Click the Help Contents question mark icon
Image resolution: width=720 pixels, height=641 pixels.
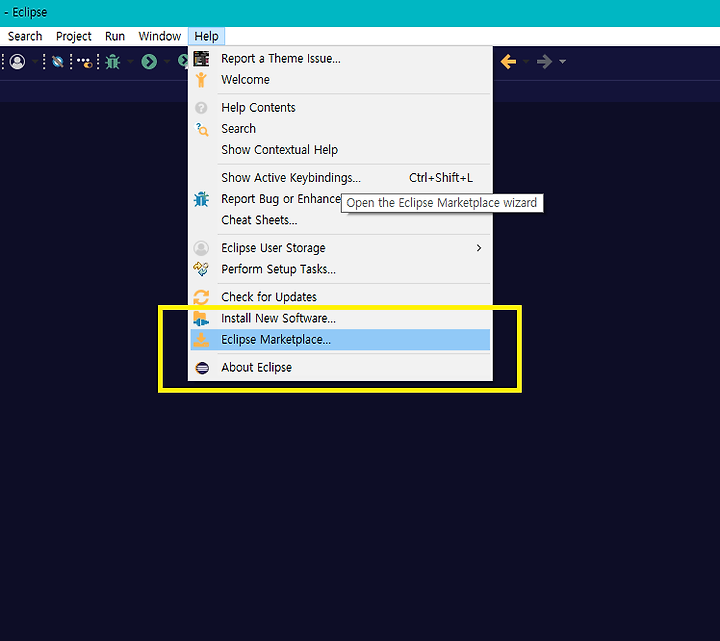click(201, 107)
